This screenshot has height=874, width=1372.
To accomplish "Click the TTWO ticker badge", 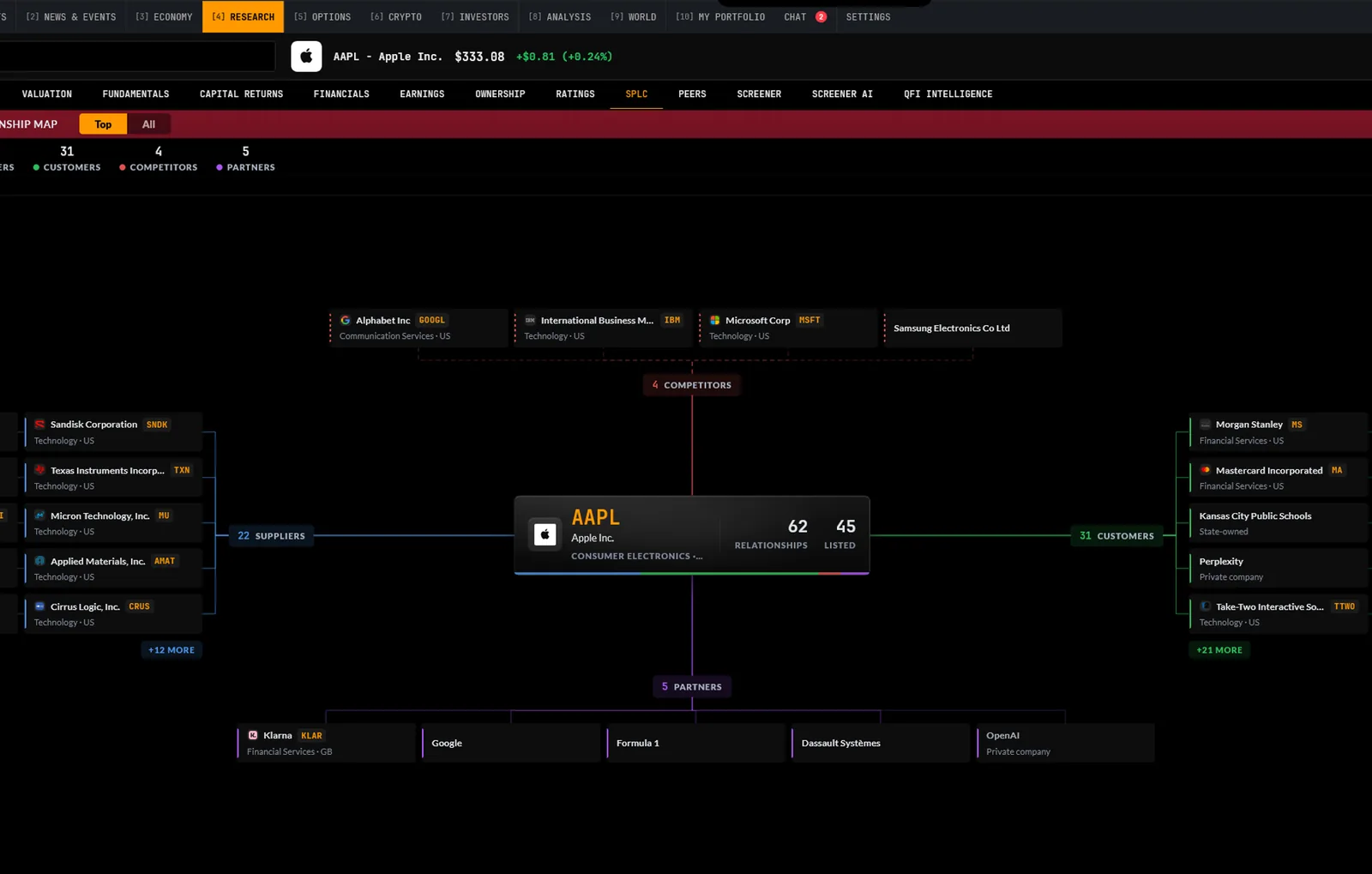I will 1345,606.
